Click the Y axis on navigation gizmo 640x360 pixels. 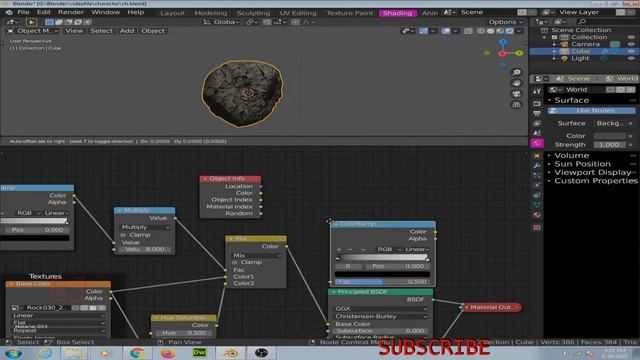tap(519, 53)
